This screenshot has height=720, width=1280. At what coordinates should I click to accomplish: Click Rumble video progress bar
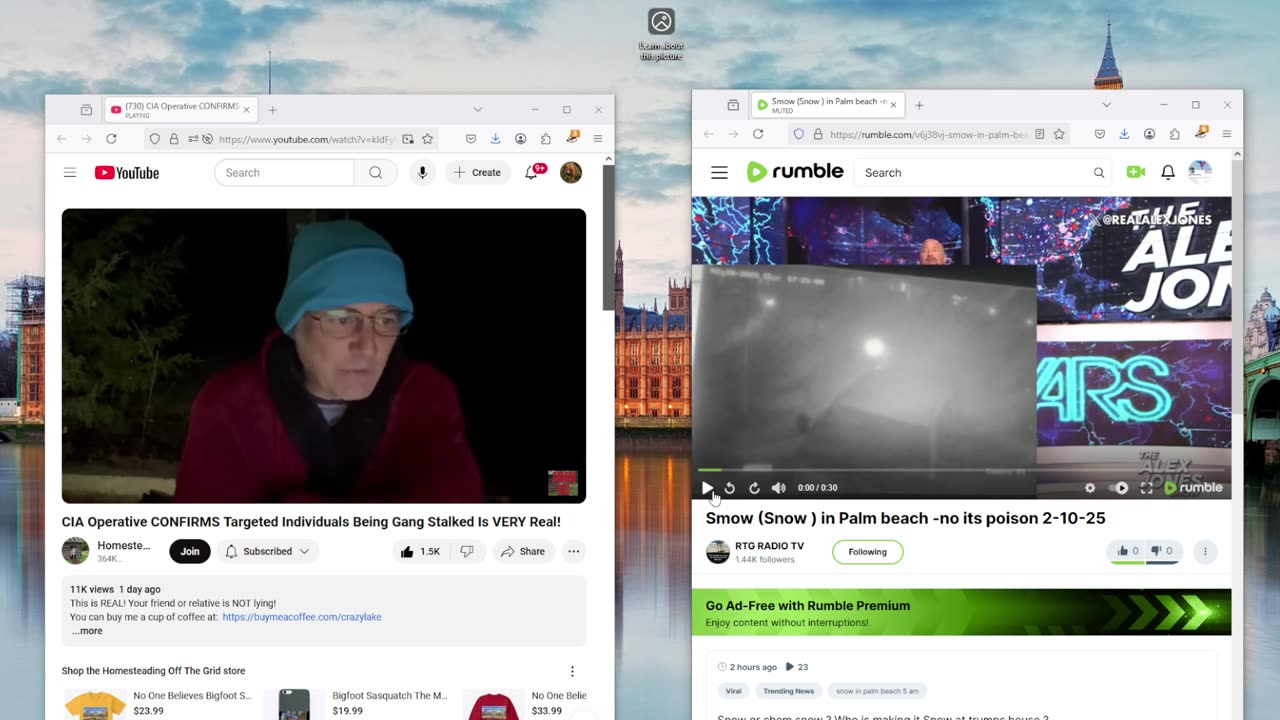pyautogui.click(x=961, y=469)
